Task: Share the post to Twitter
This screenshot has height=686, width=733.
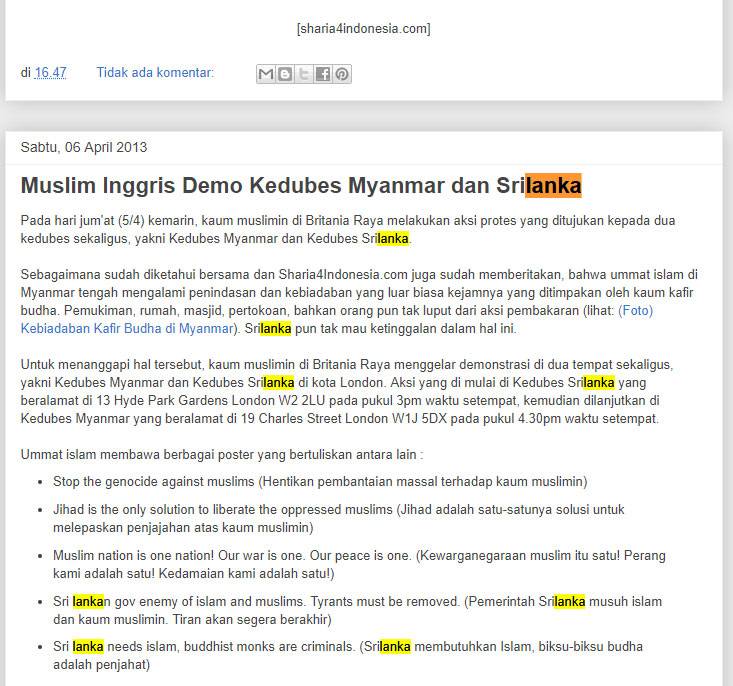Action: (304, 74)
